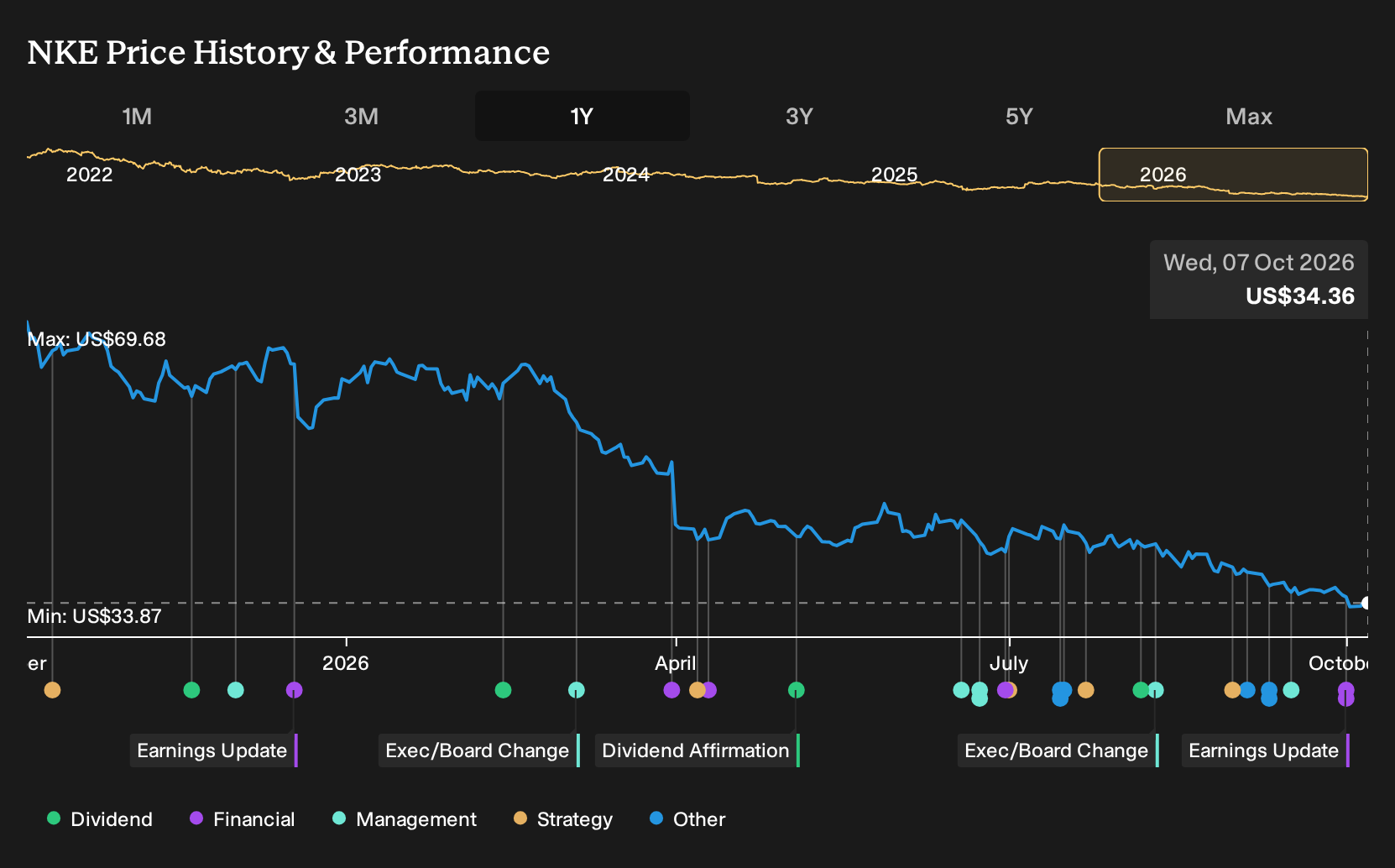Click the 2024 label in overview chart
Screen dimensions: 1395x868
point(626,175)
